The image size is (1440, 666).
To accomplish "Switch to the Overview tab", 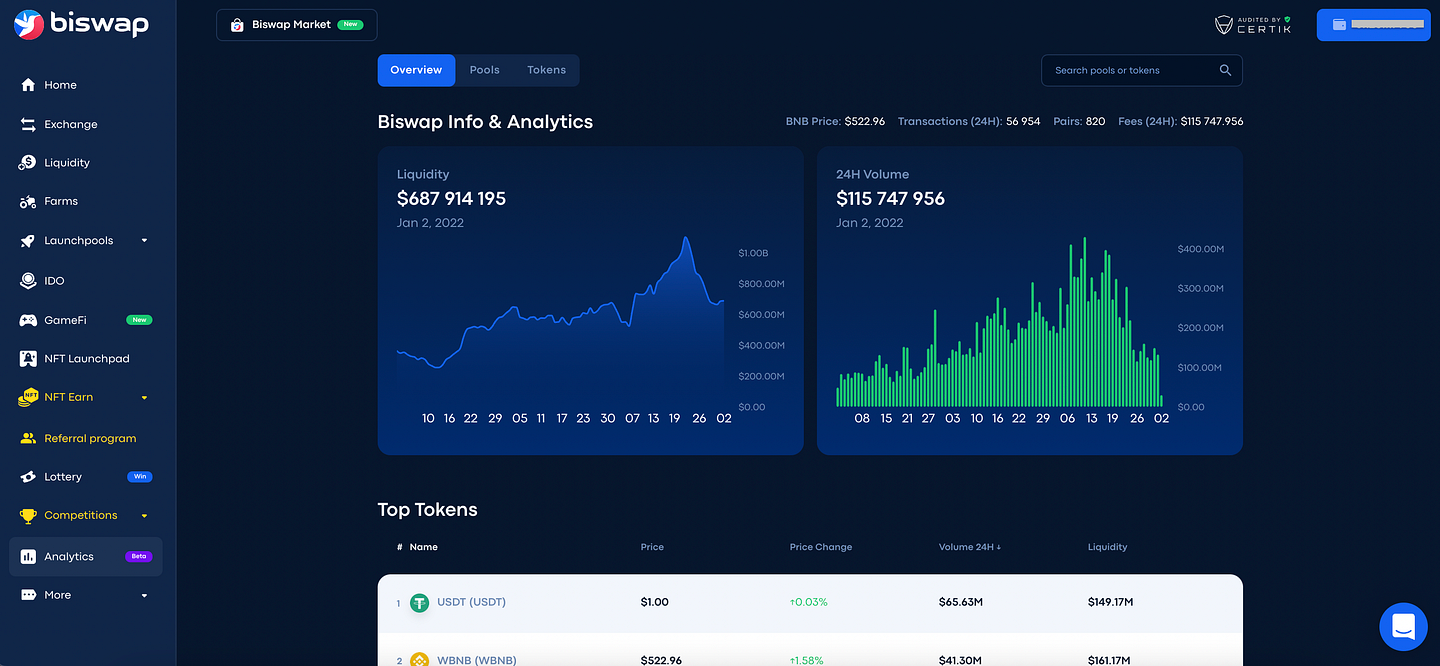I will [x=416, y=70].
